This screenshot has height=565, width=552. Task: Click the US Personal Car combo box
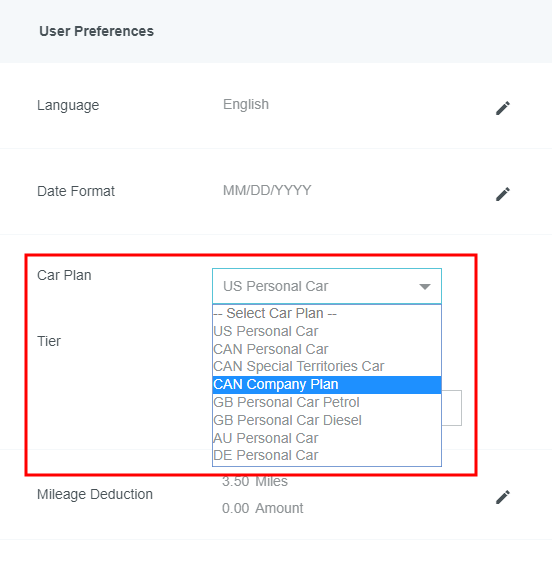327,286
